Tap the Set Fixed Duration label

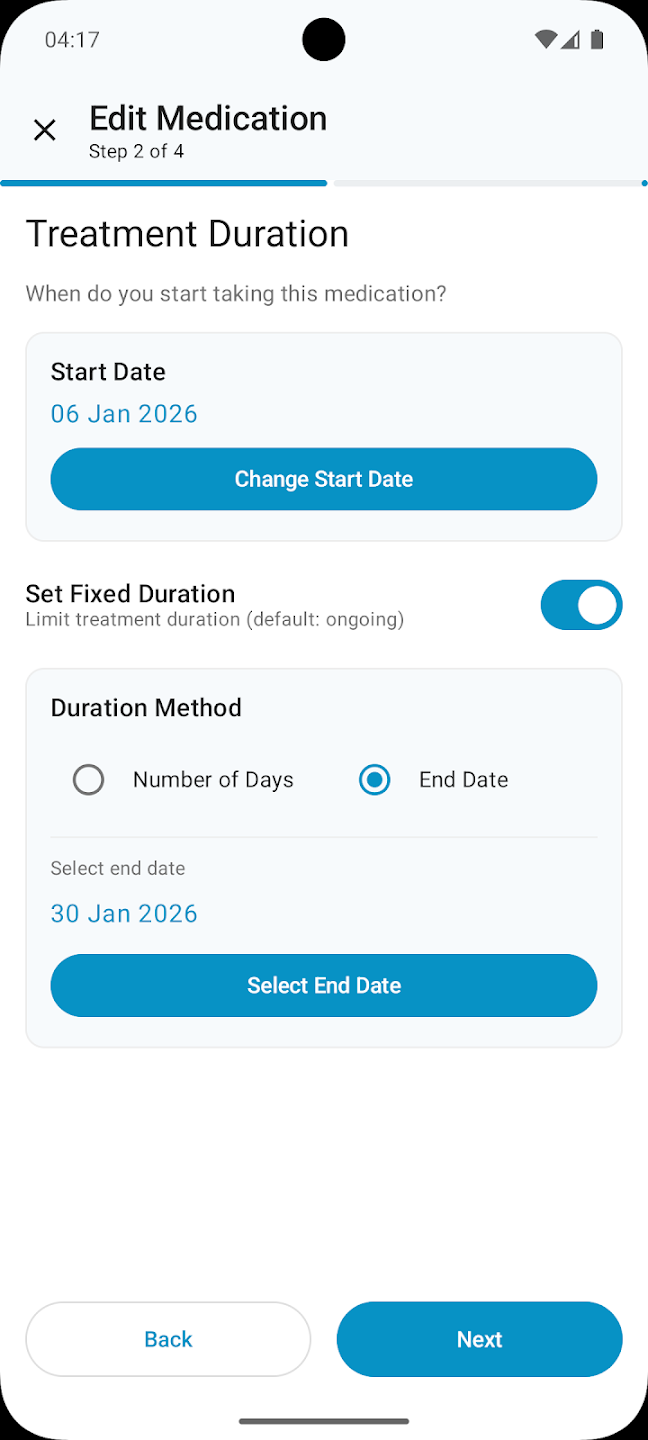130,594
